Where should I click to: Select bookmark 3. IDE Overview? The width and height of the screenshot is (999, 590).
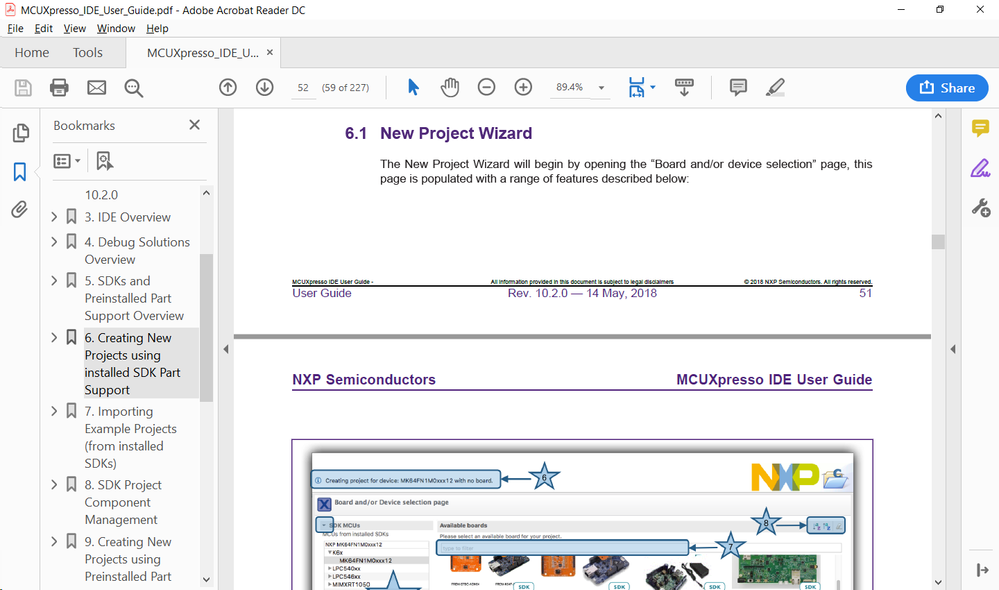click(127, 217)
